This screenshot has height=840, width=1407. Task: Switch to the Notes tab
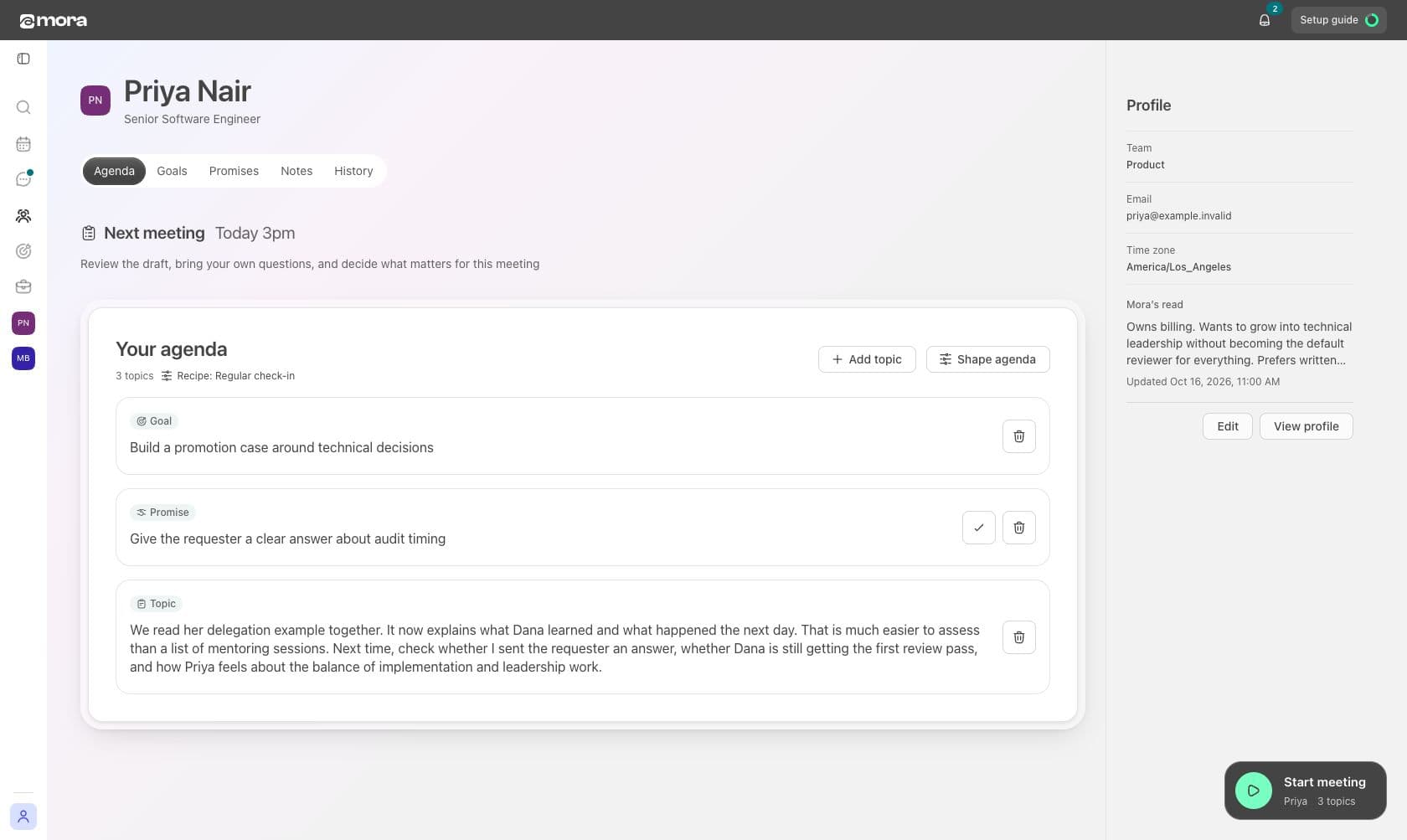[296, 171]
